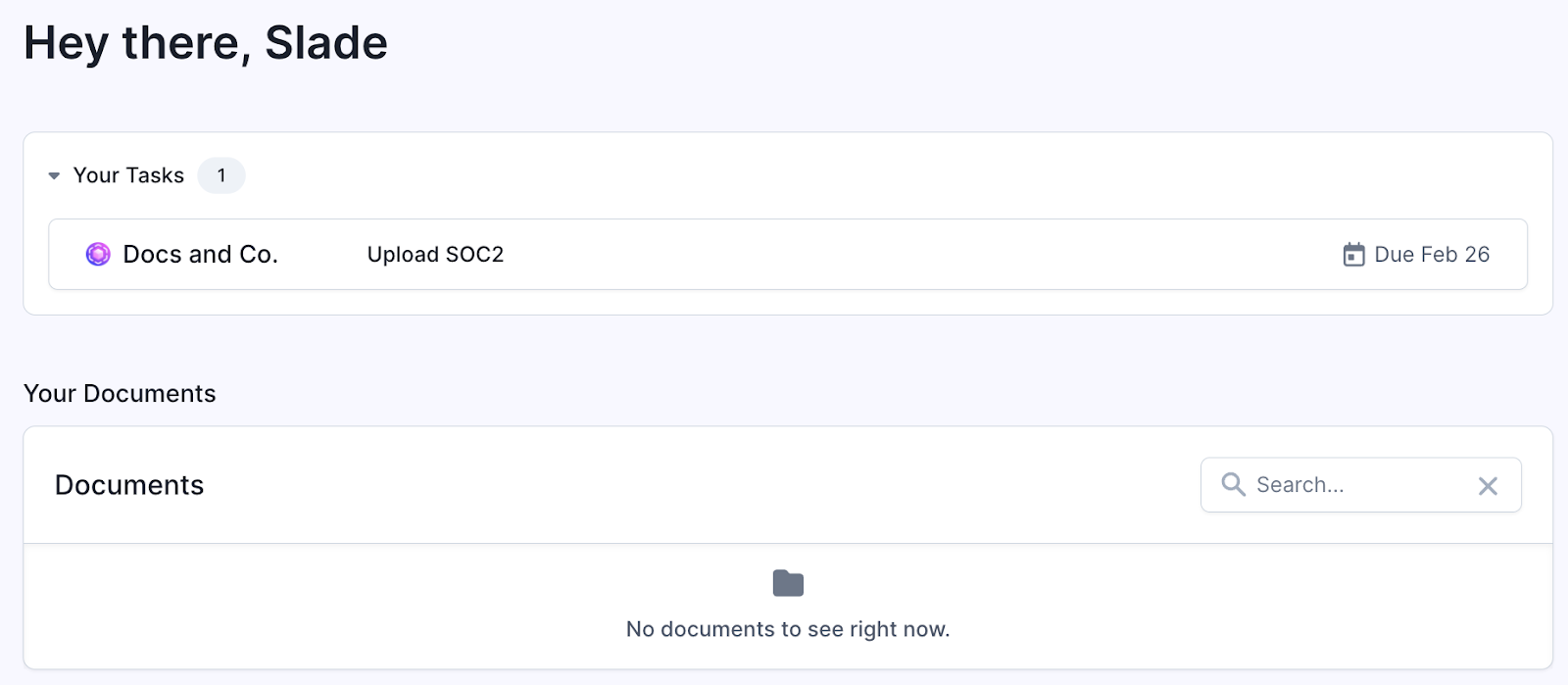Image resolution: width=1568 pixels, height=685 pixels.
Task: Click the No documents to see message
Action: point(788,629)
